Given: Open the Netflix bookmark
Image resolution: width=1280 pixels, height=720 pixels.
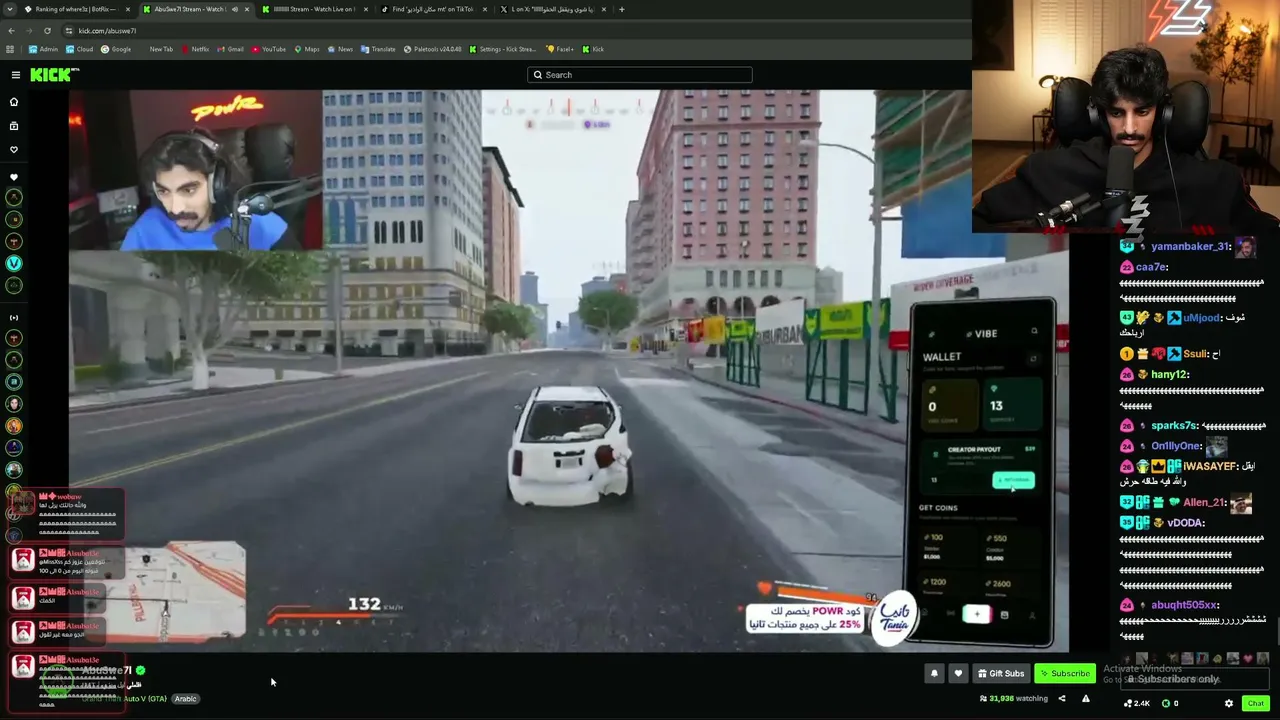Looking at the screenshot, I should (x=195, y=49).
